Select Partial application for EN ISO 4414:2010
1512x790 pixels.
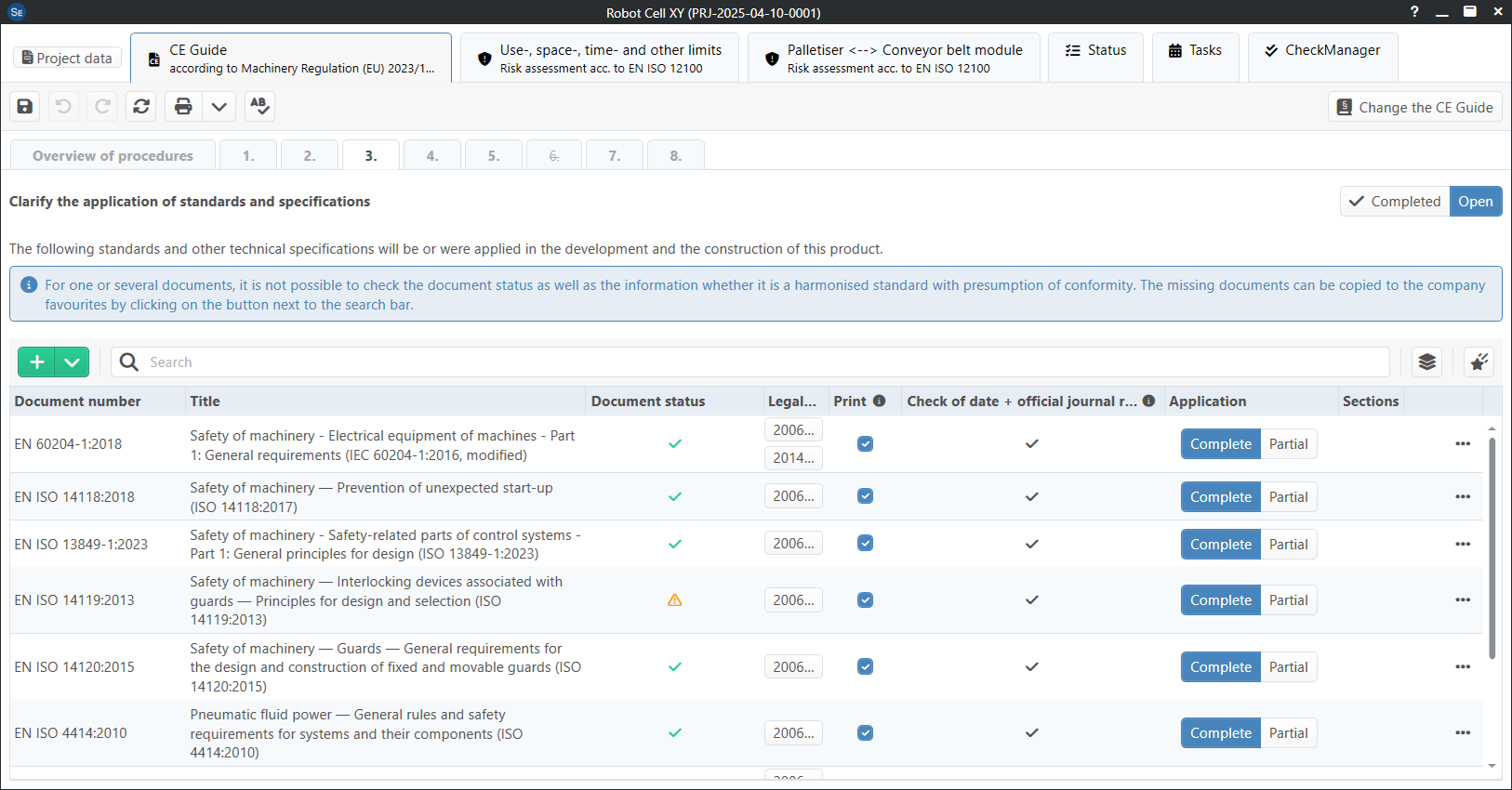(1289, 733)
